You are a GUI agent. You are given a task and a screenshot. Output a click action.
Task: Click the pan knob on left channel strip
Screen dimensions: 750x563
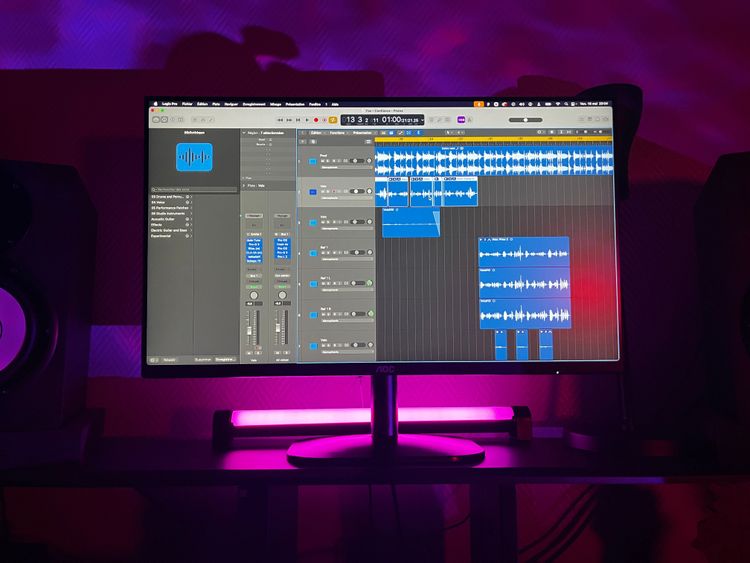[x=254, y=295]
